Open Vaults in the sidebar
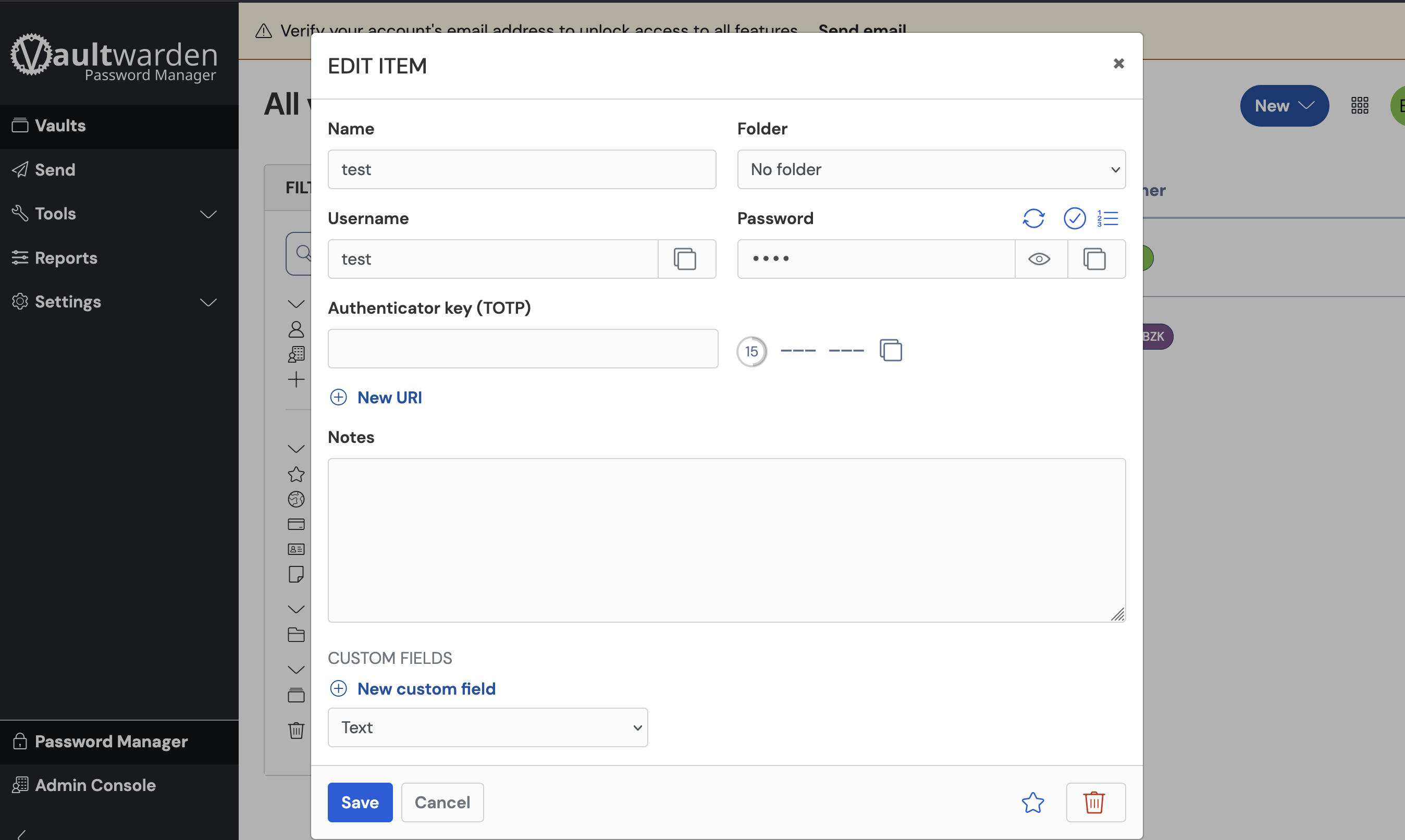 click(119, 126)
